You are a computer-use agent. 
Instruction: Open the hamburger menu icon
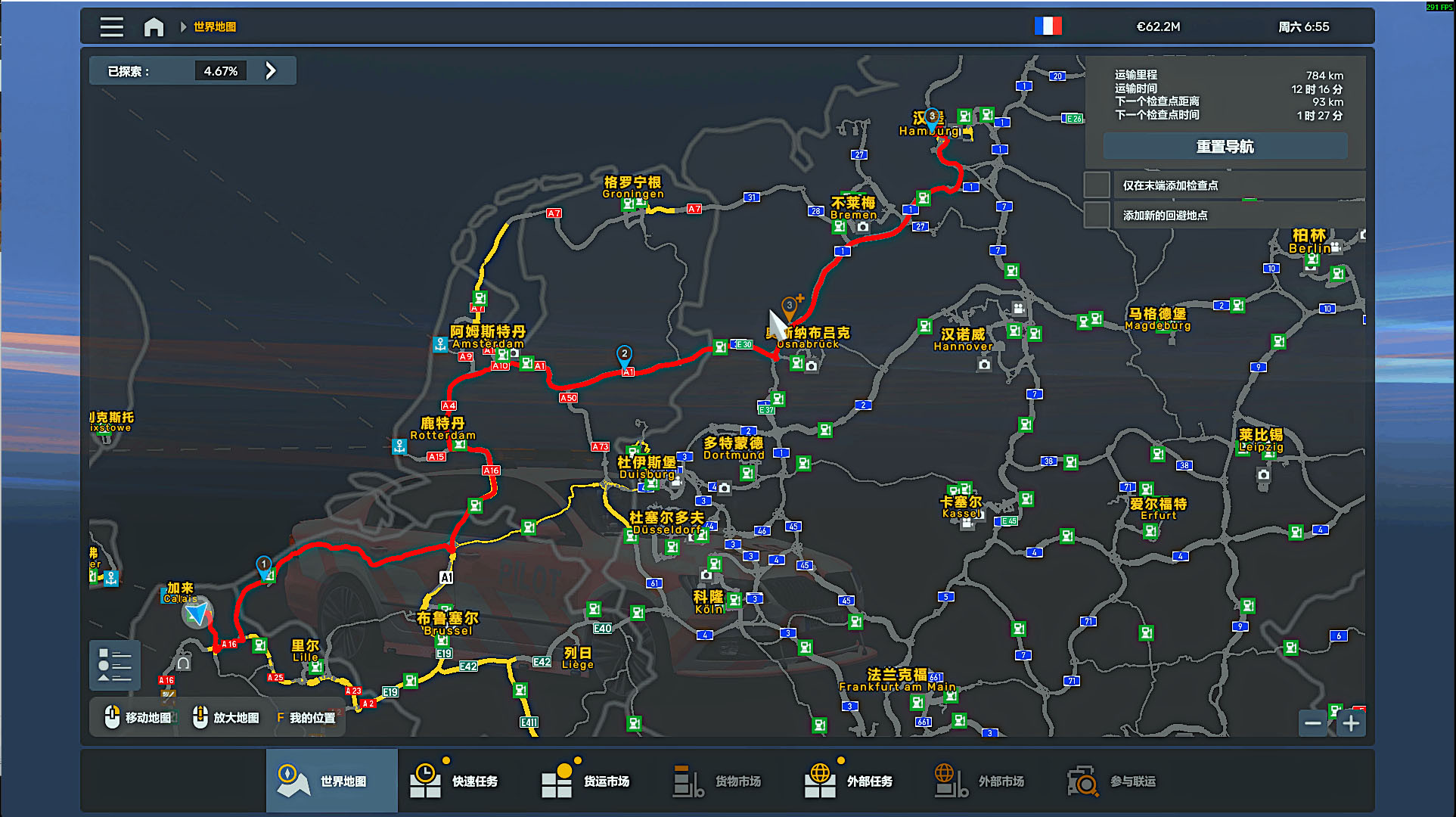pyautogui.click(x=111, y=27)
